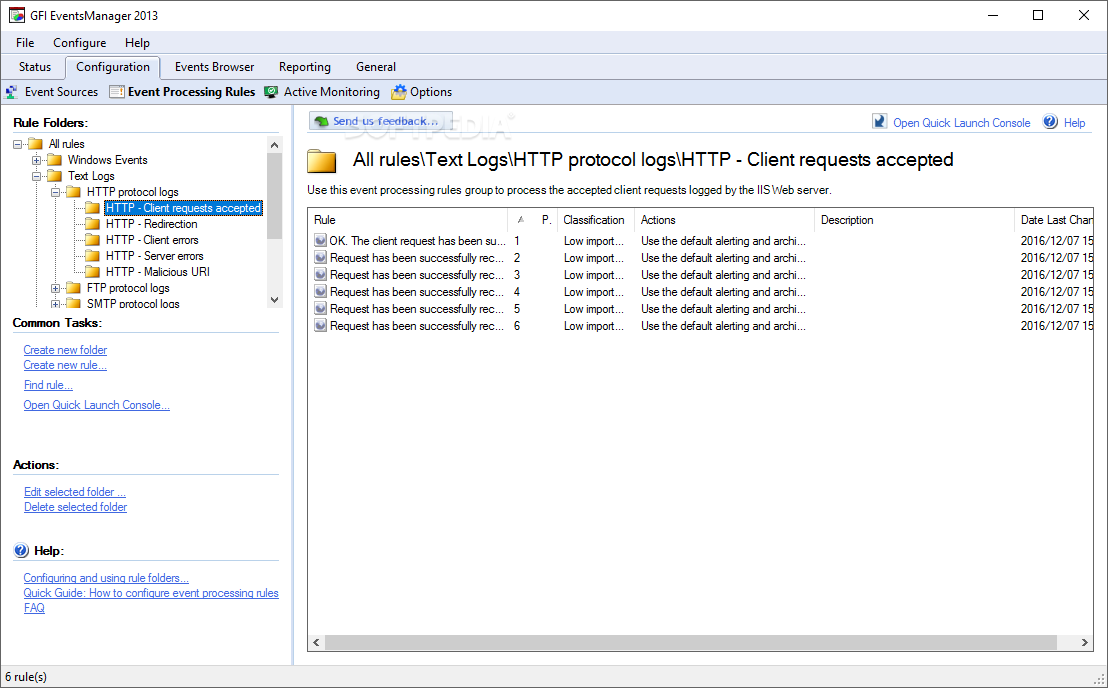
Task: Click the Text Logs folder icon
Action: [x=54, y=176]
